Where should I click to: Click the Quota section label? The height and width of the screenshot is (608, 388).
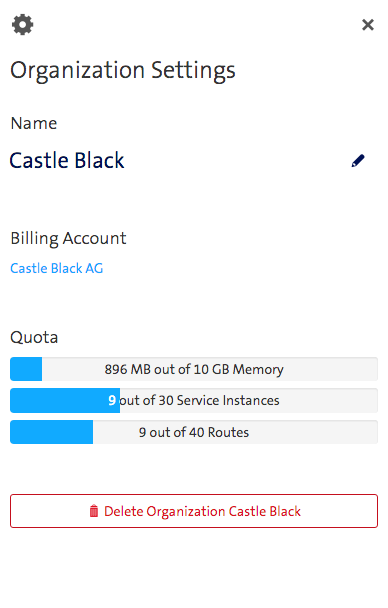point(34,337)
